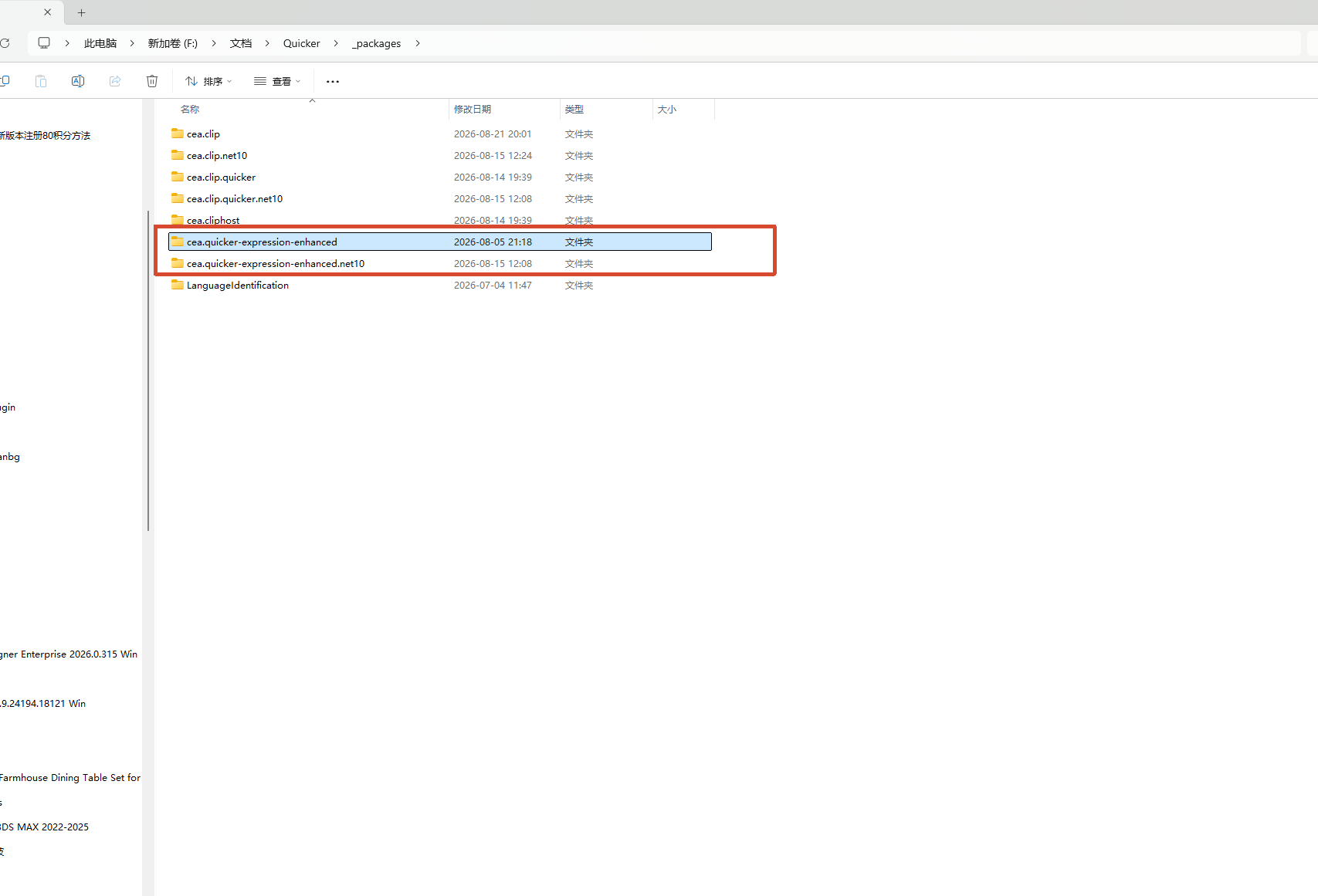Select the LanguageIdentification folder name
This screenshot has width=1318, height=896.
tap(238, 285)
